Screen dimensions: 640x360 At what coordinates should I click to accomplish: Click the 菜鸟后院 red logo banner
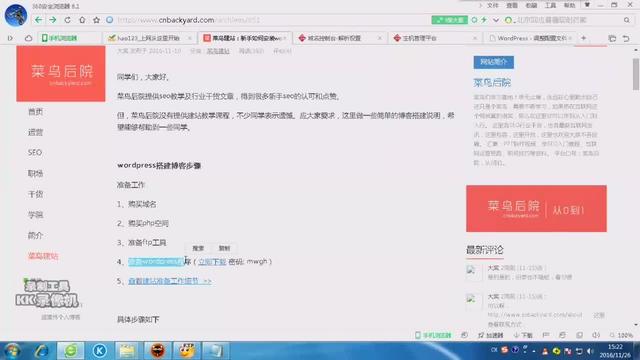point(61,73)
